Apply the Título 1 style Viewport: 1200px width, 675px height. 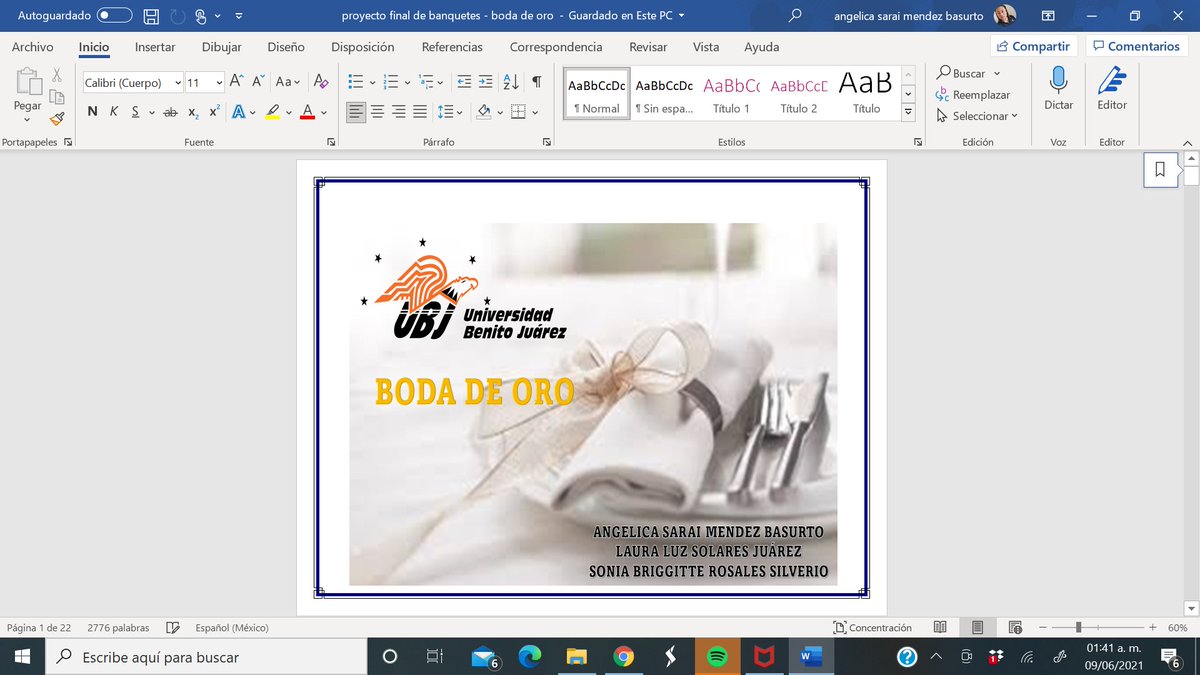pos(731,93)
